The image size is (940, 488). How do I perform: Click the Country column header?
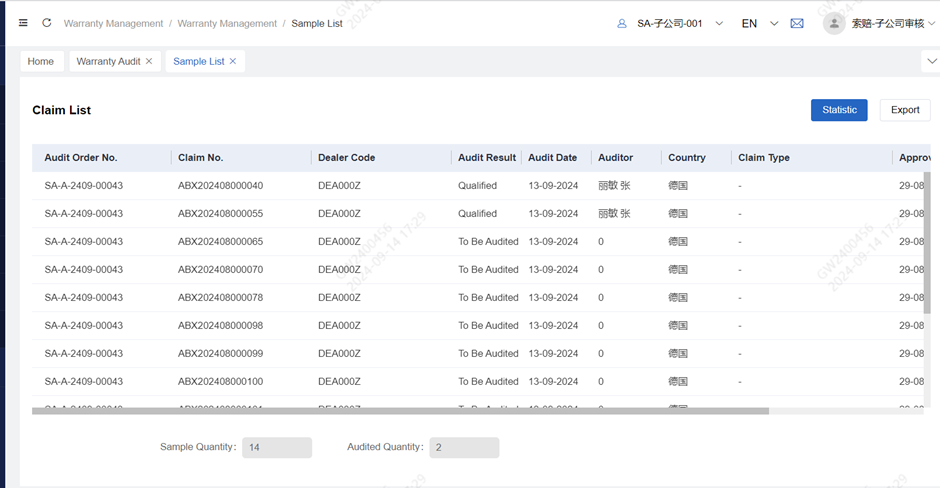point(686,158)
